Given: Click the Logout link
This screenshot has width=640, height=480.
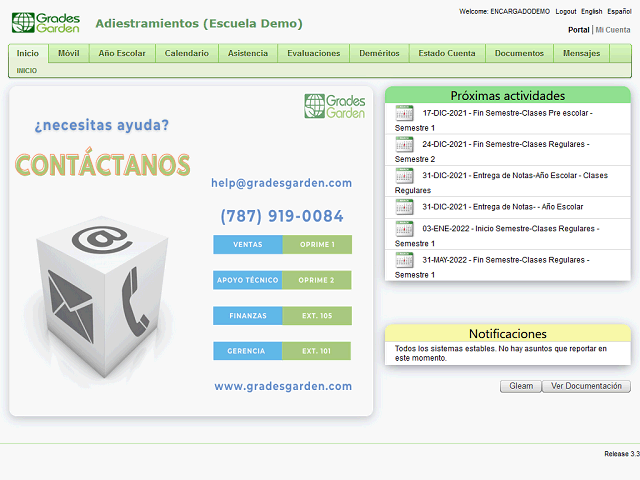Looking at the screenshot, I should coord(566,11).
